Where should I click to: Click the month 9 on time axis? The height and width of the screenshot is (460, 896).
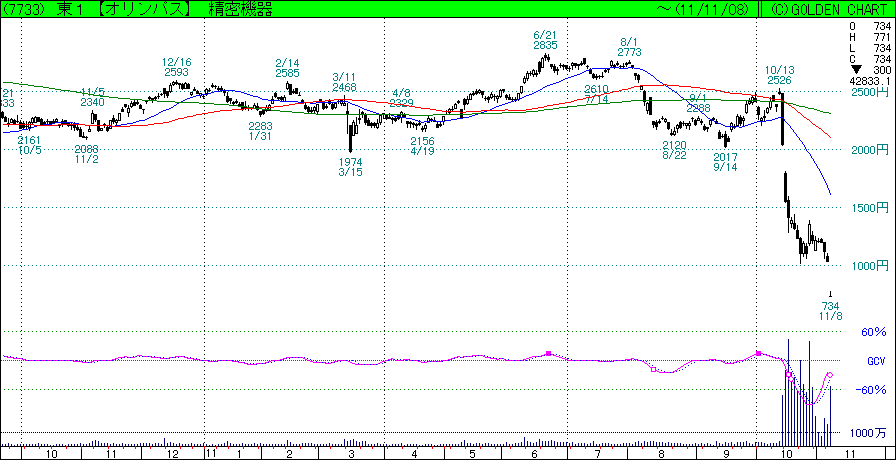[725, 454]
